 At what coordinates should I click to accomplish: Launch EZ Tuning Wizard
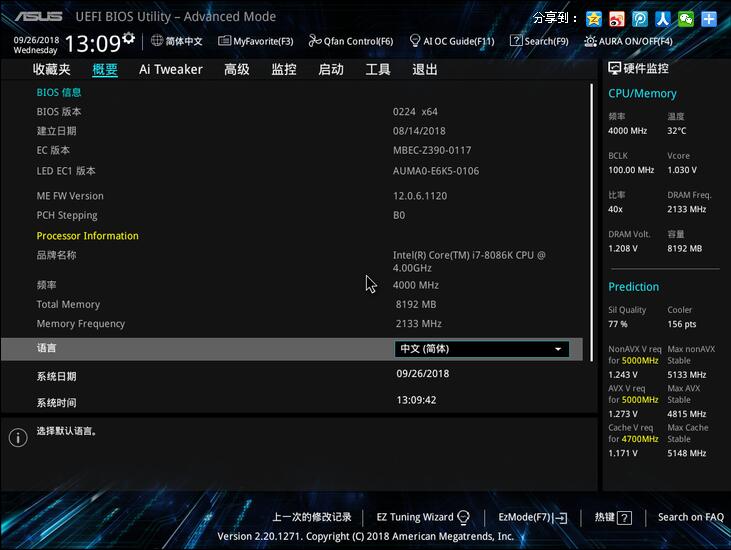(x=423, y=517)
